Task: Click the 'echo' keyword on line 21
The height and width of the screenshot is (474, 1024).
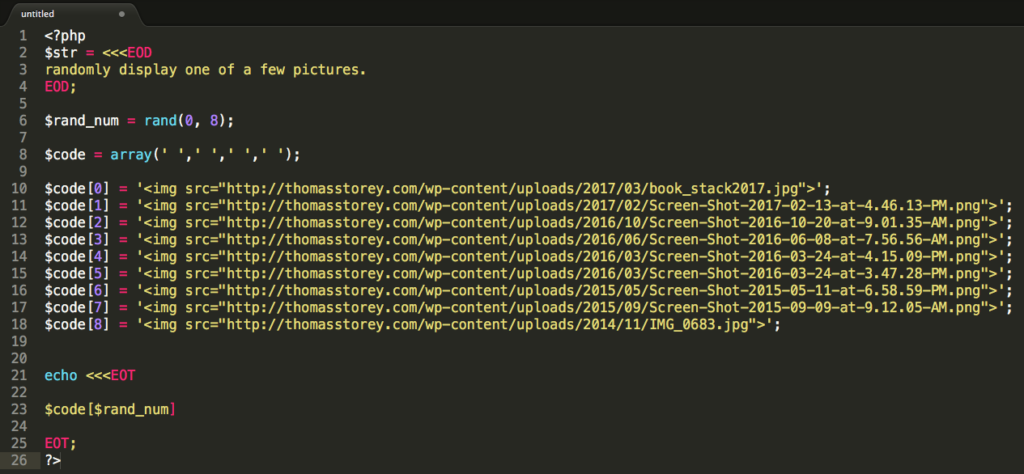Action: pyautogui.click(x=61, y=375)
